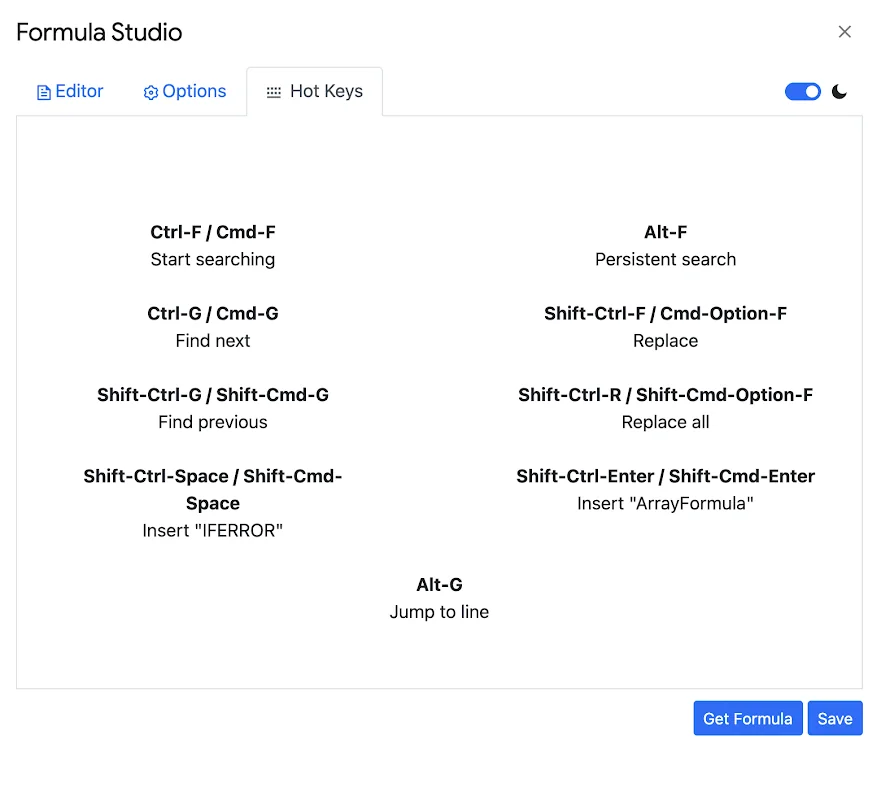Click the Alt-F Persistent search entry
881x800 pixels.
(x=665, y=245)
